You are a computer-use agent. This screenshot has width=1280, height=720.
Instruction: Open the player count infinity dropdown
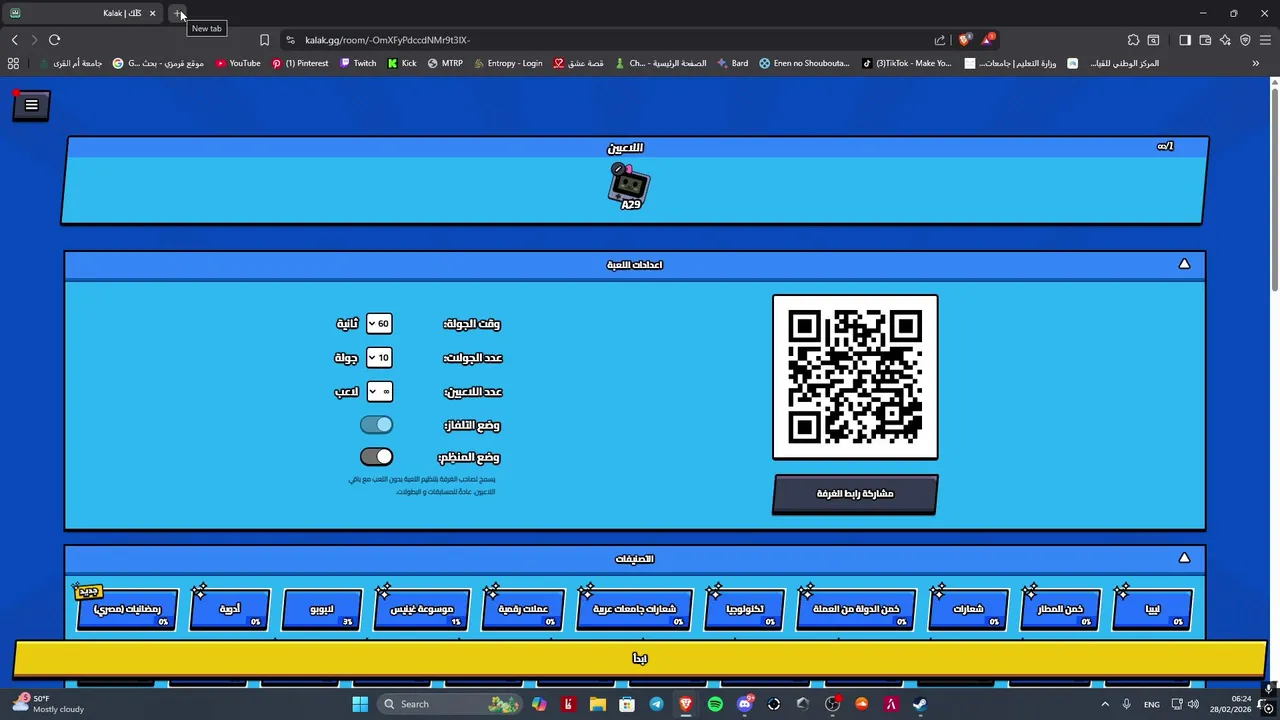click(379, 391)
